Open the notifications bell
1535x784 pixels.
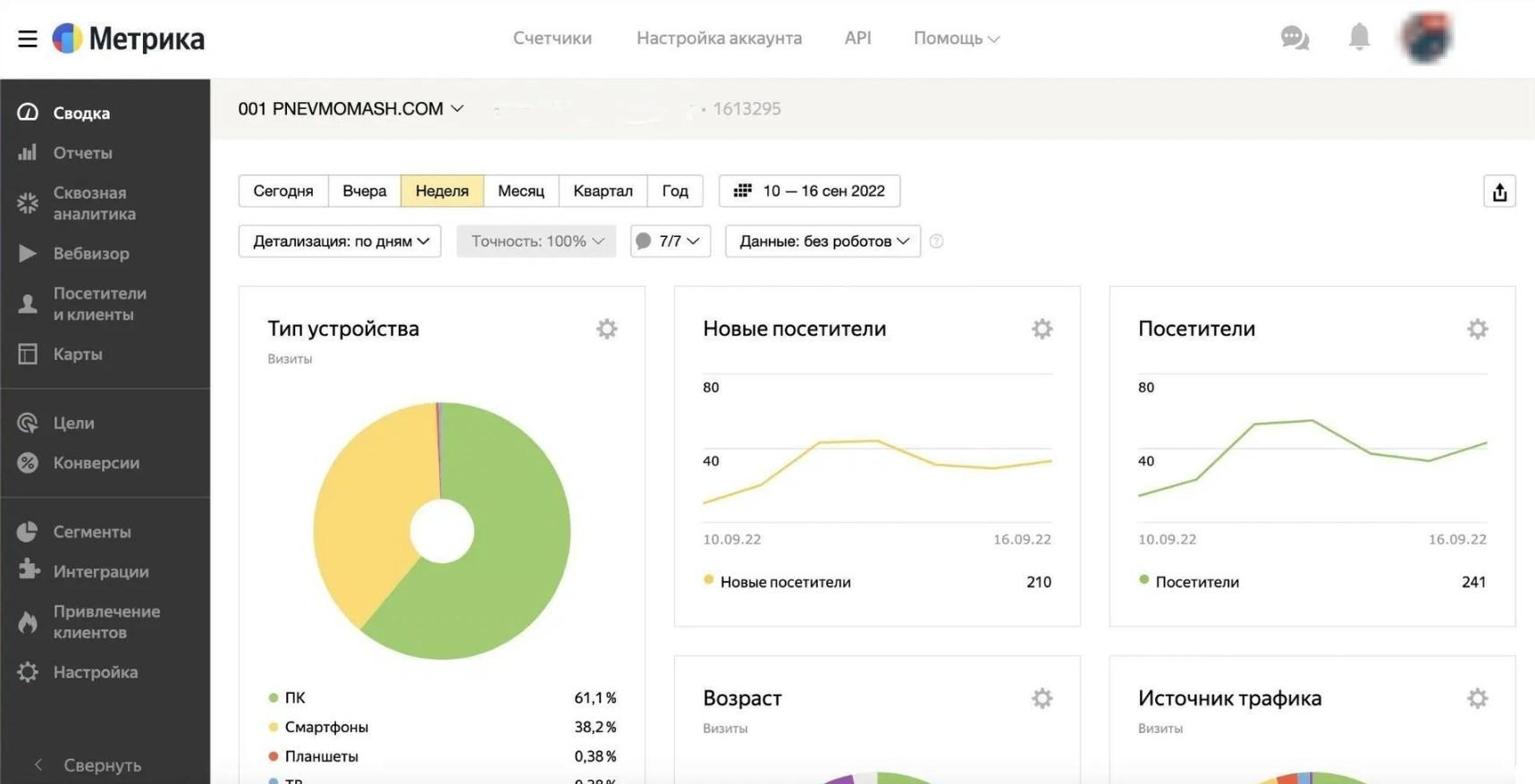pos(1359,37)
